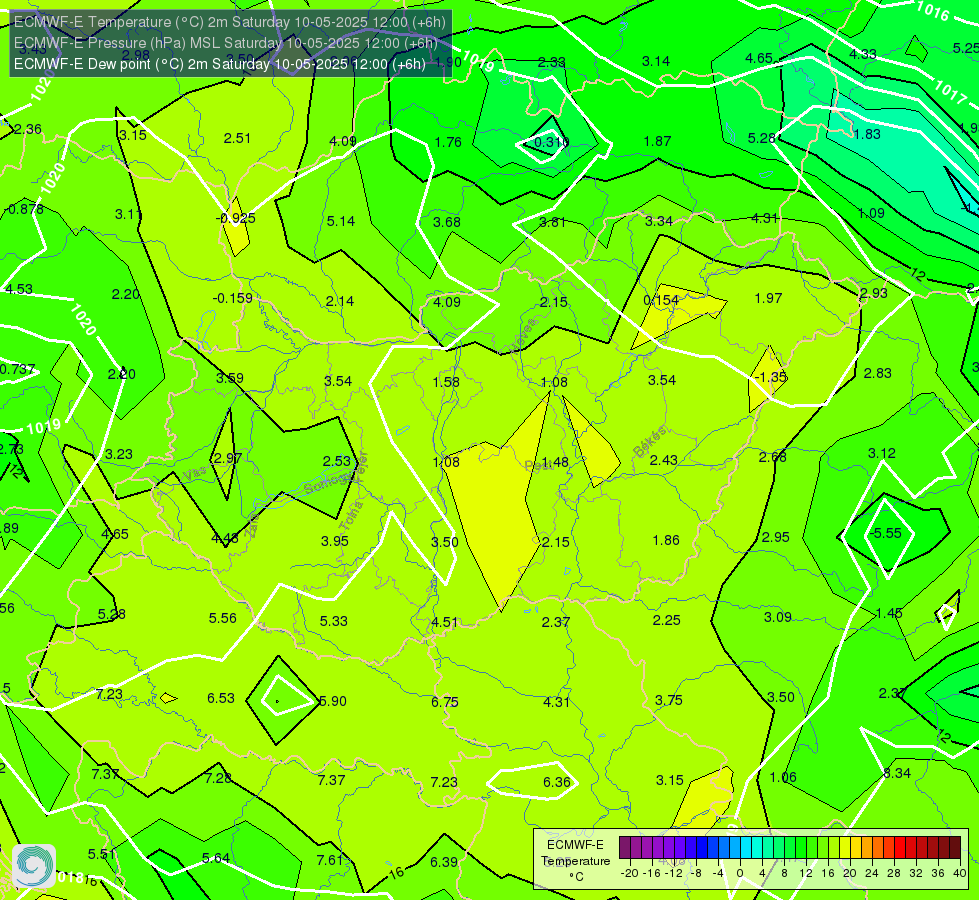Click the dew point value 0.310
This screenshot has height=900, width=979.
[x=551, y=142]
